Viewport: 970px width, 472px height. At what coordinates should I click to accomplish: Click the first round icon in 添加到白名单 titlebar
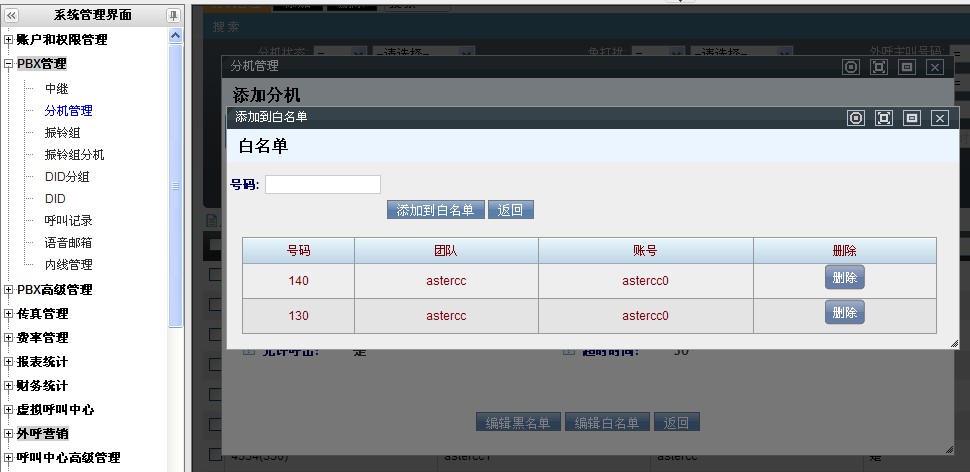point(856,118)
